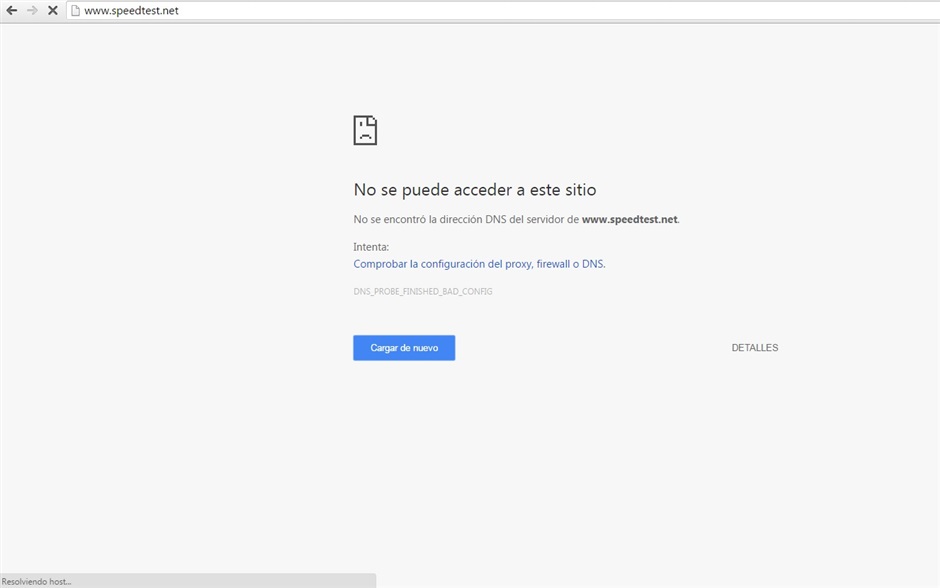Focus the address bar showing www.speedtest.net

coord(504,10)
